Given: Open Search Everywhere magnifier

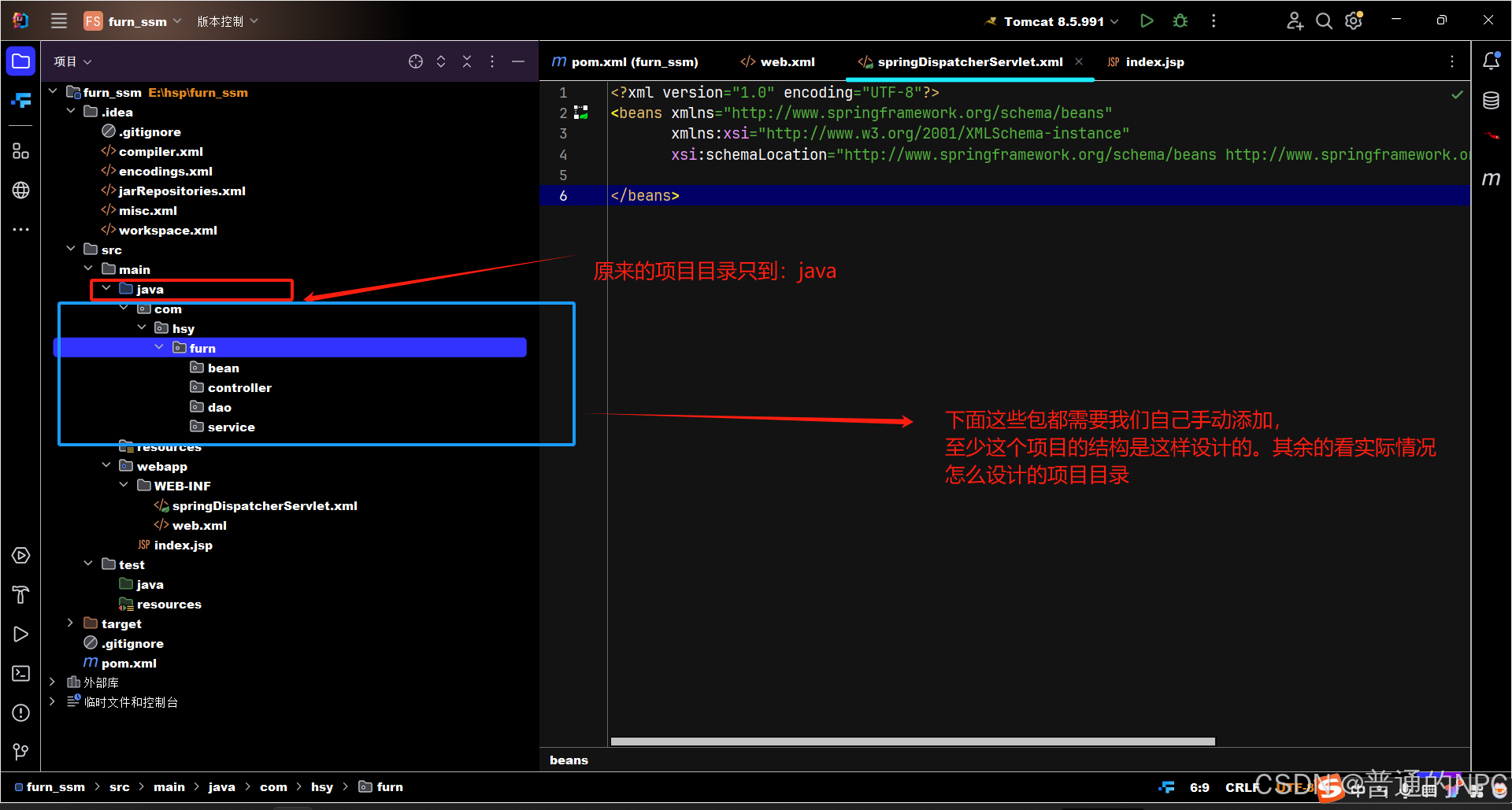Looking at the screenshot, I should (x=1325, y=21).
